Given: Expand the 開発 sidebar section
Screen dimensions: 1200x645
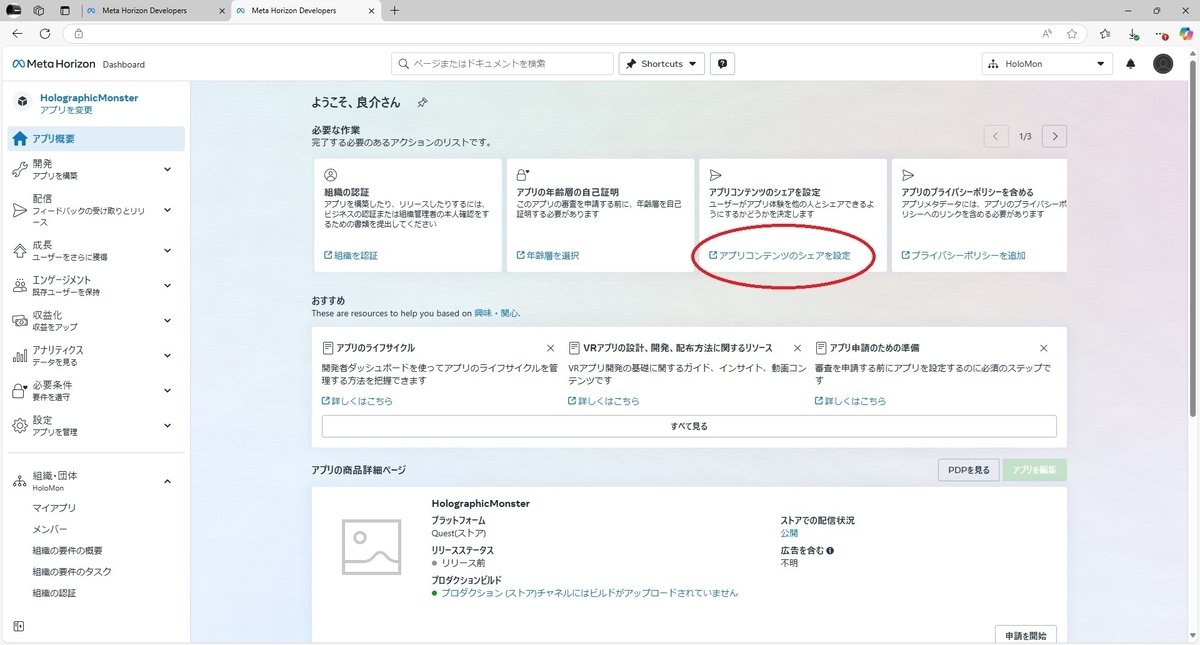Looking at the screenshot, I should pos(167,169).
